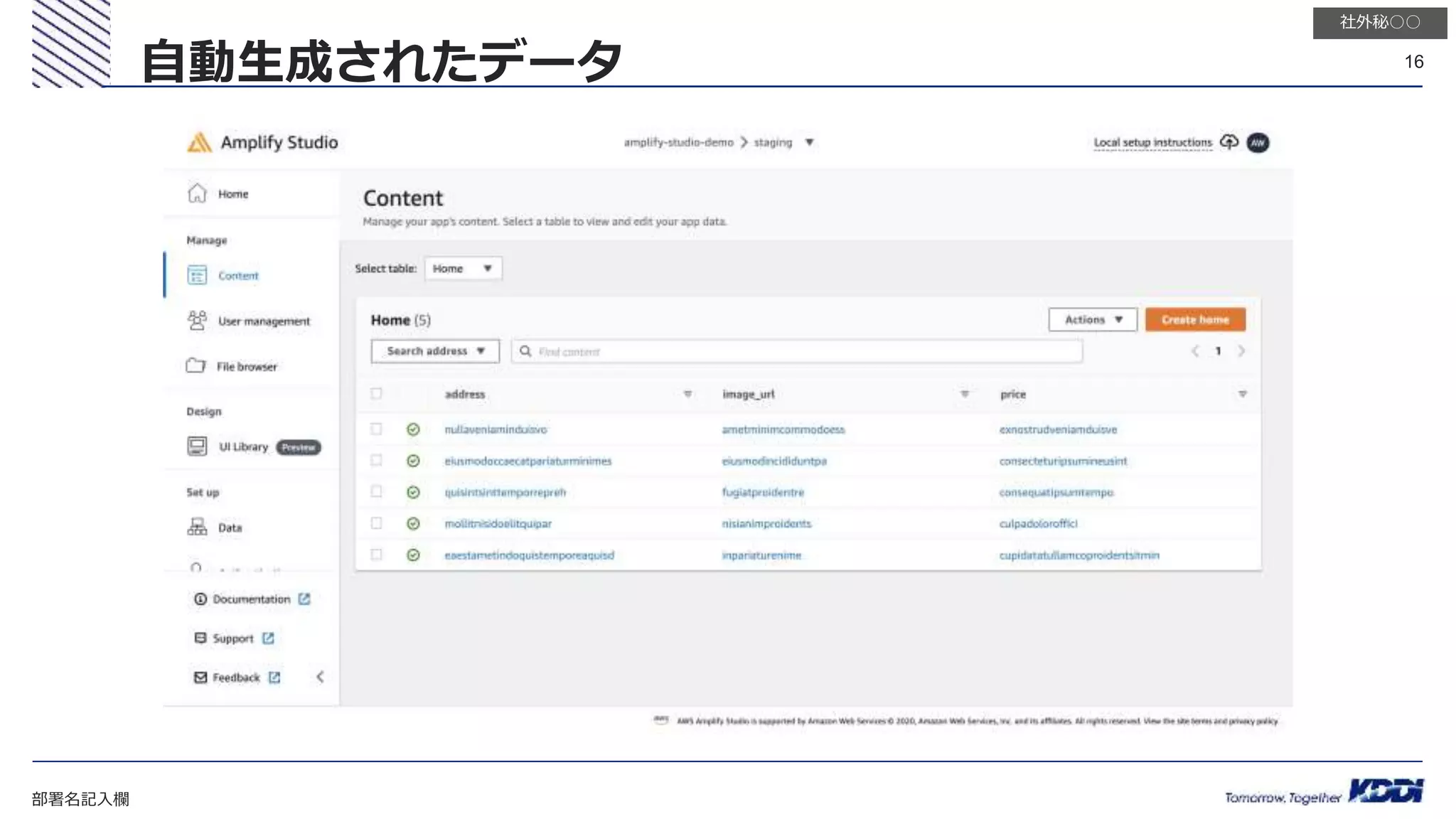Collapse the sidebar with the left chevron
1456x819 pixels.
click(x=320, y=677)
